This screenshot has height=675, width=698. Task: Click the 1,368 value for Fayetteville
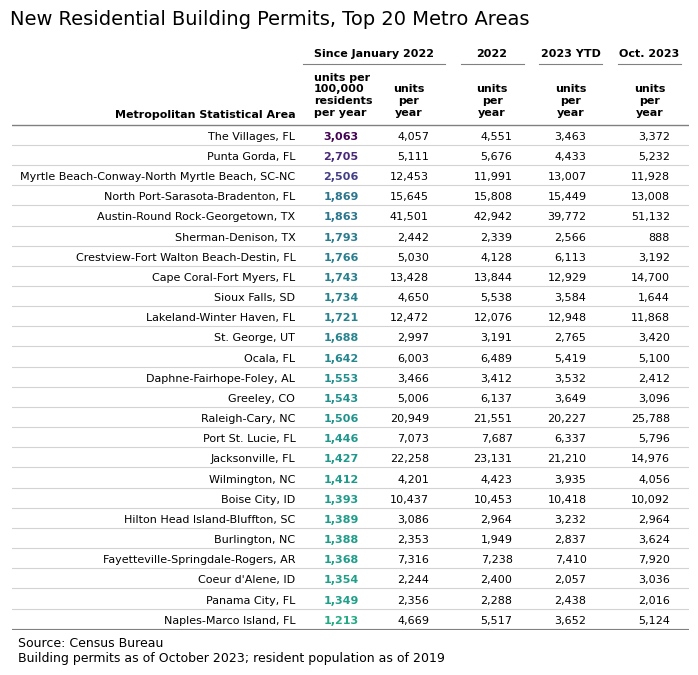341,560
